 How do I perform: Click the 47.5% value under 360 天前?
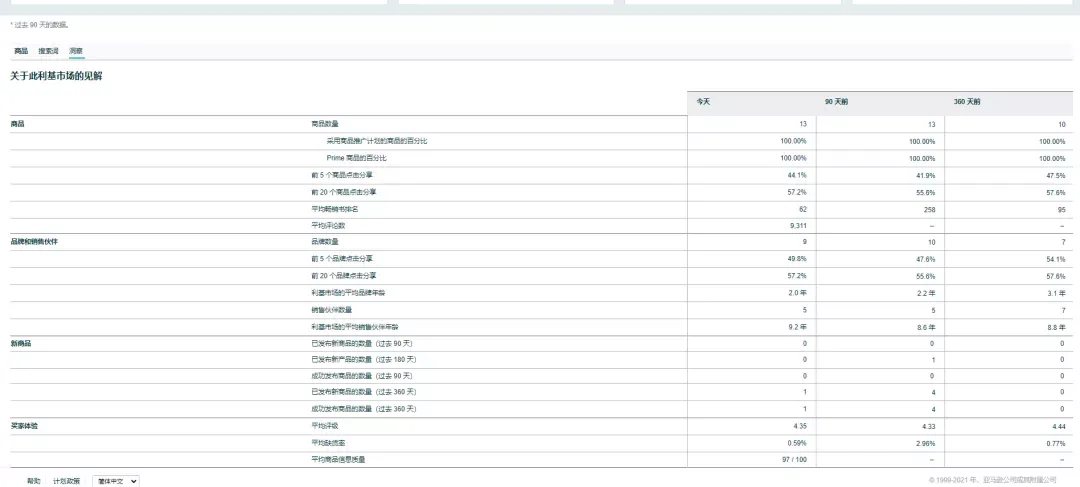tap(1056, 176)
